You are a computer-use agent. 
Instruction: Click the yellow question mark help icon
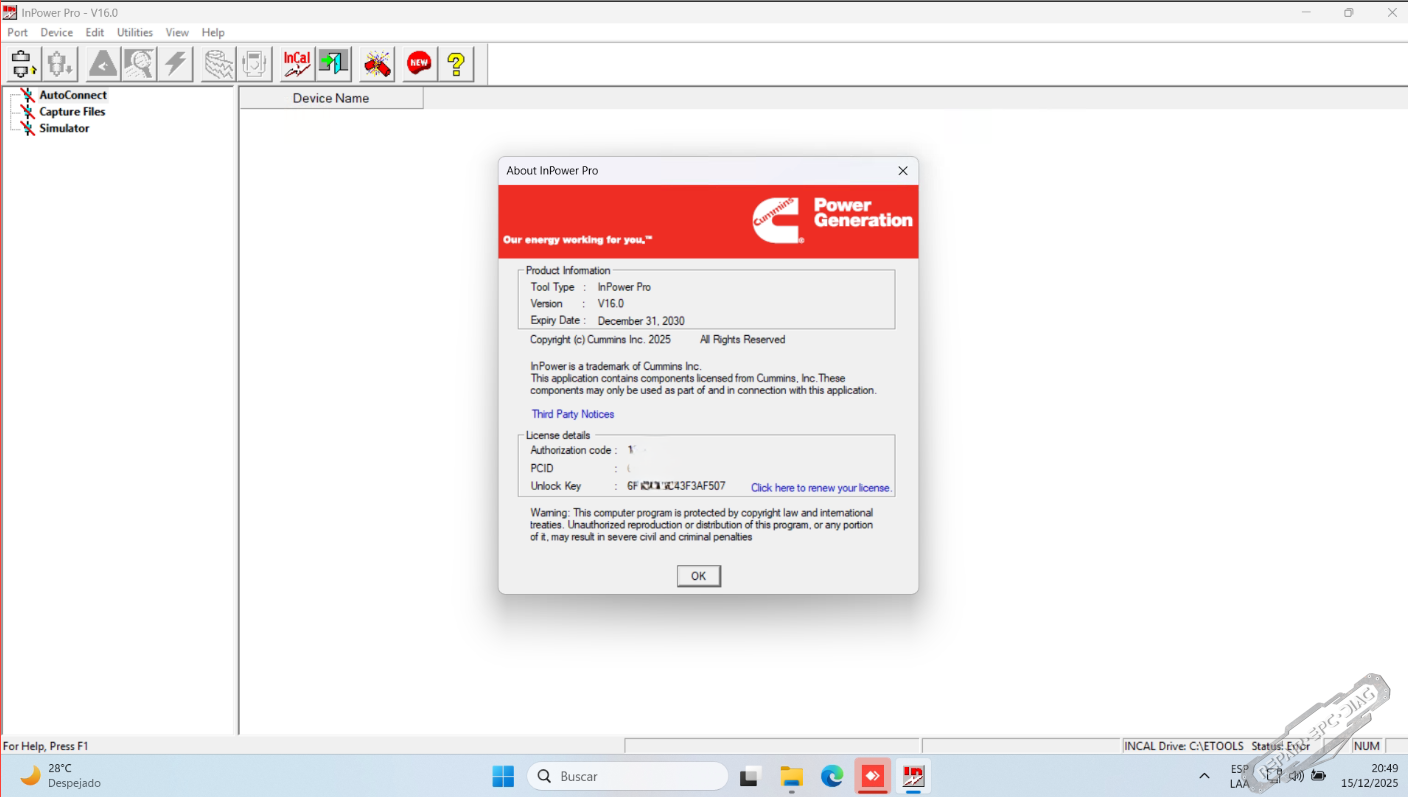[456, 64]
